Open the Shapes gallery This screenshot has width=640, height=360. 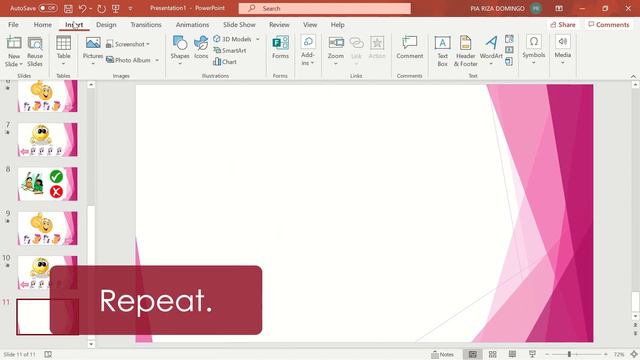coord(180,51)
